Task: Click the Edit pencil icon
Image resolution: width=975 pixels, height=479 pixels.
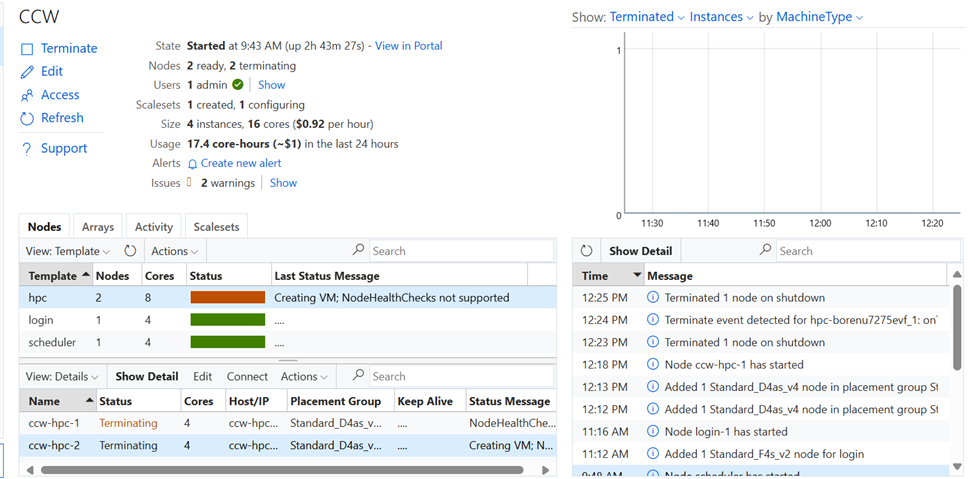Action: click(x=27, y=72)
